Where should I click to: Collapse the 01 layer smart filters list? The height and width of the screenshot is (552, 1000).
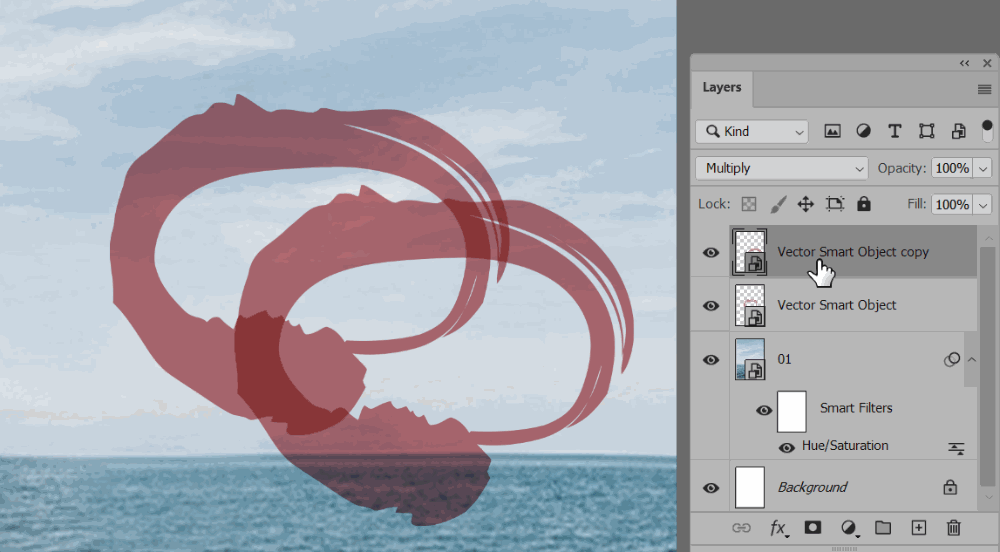coord(971,360)
